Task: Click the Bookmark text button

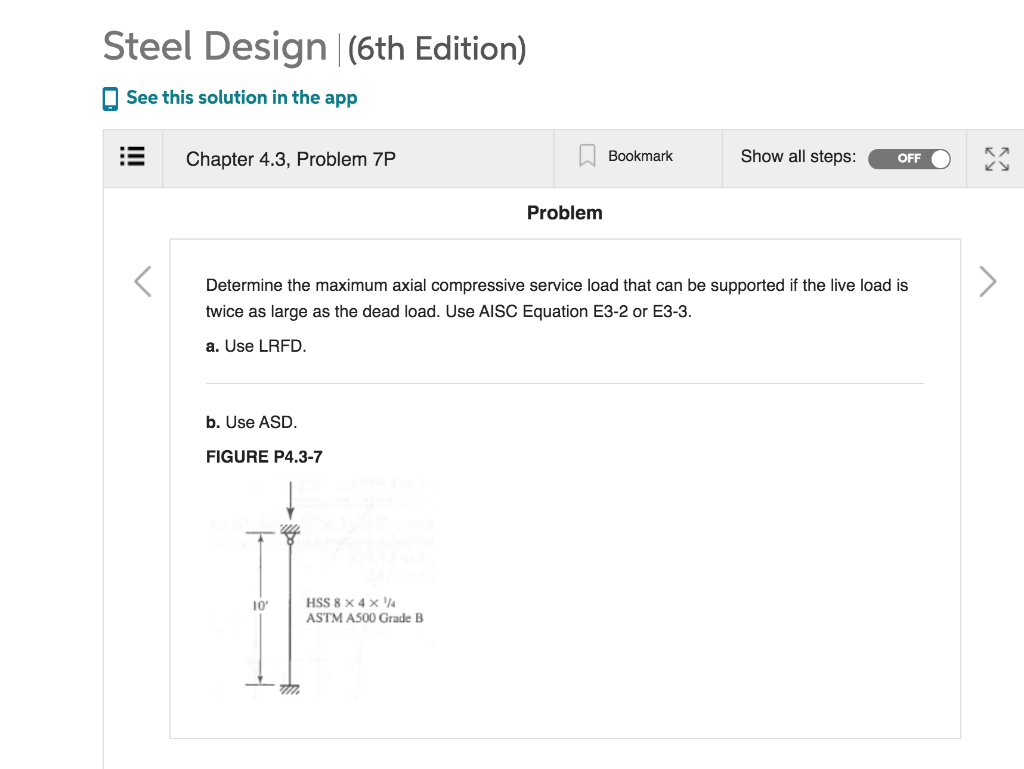Action: pos(640,156)
